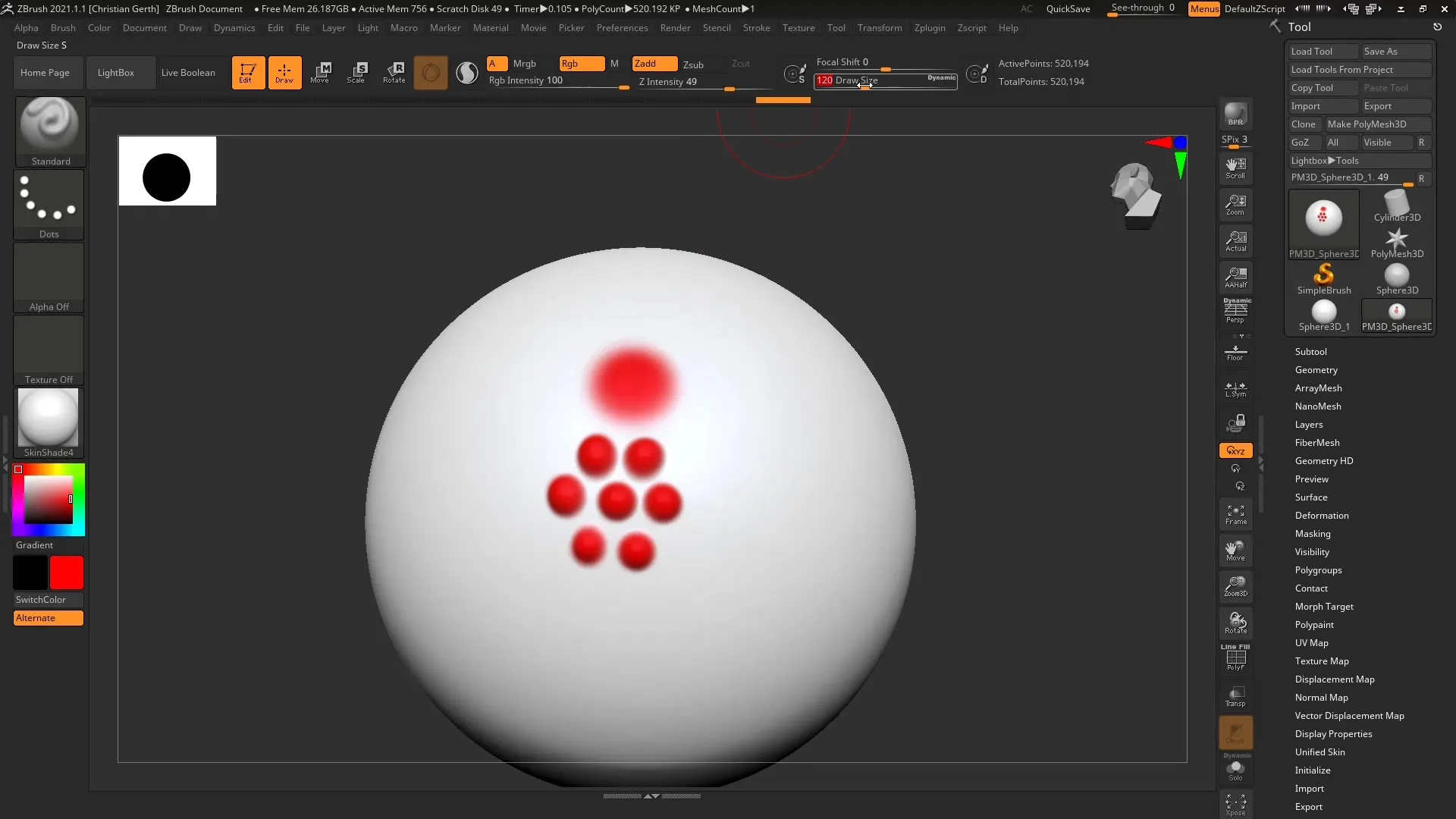The image size is (1456, 819).
Task: Click the BPR render icon
Action: 1235,115
